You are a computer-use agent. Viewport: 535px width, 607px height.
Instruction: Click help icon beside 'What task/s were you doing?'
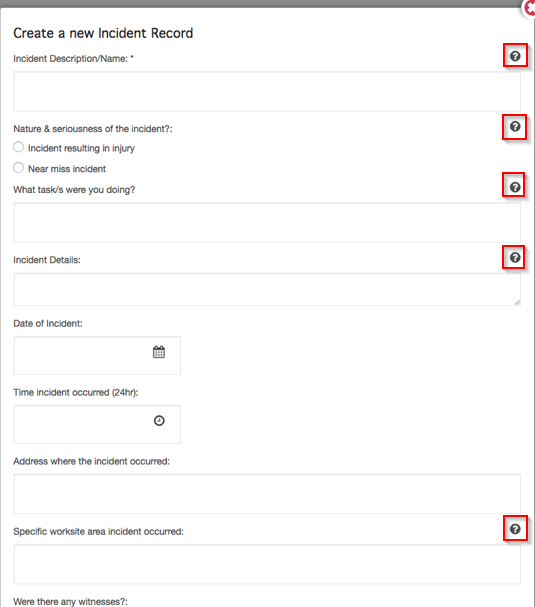(515, 187)
